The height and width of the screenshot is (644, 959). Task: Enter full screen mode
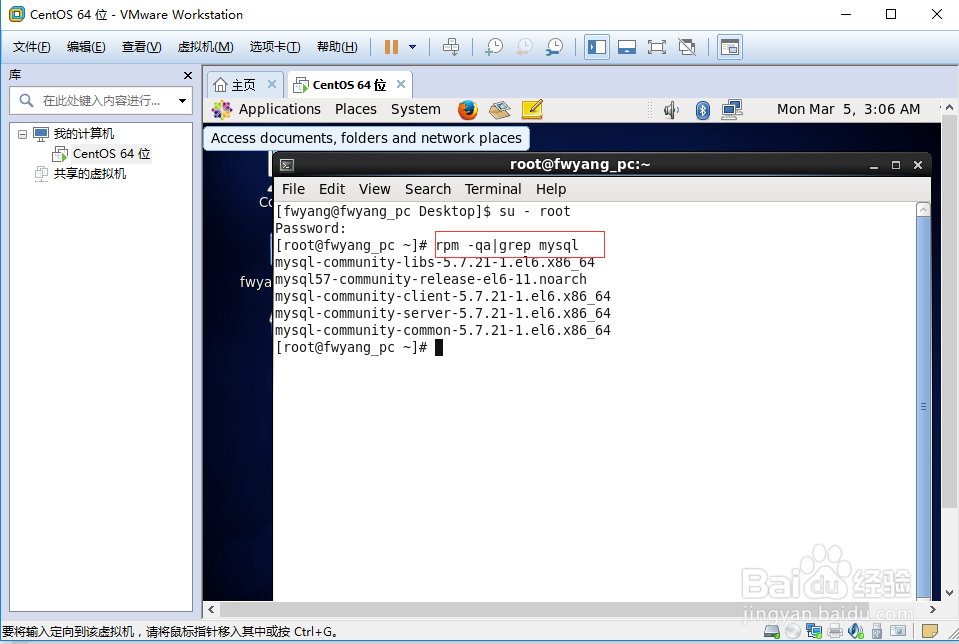point(657,47)
